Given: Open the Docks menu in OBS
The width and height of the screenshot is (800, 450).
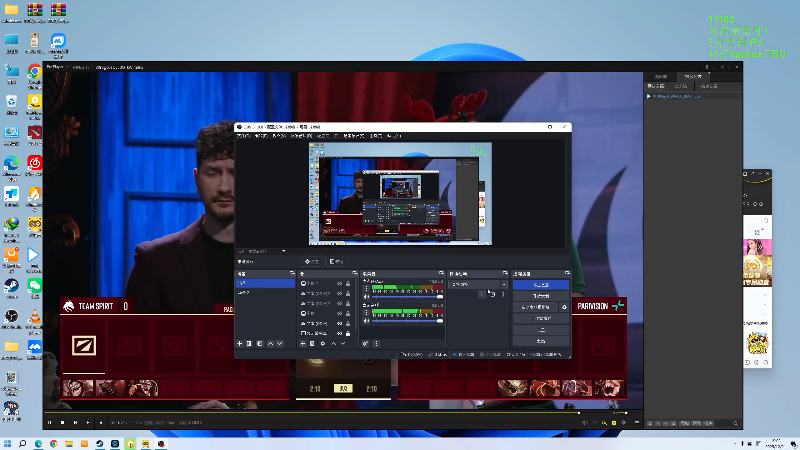Looking at the screenshot, I should pos(301,136).
